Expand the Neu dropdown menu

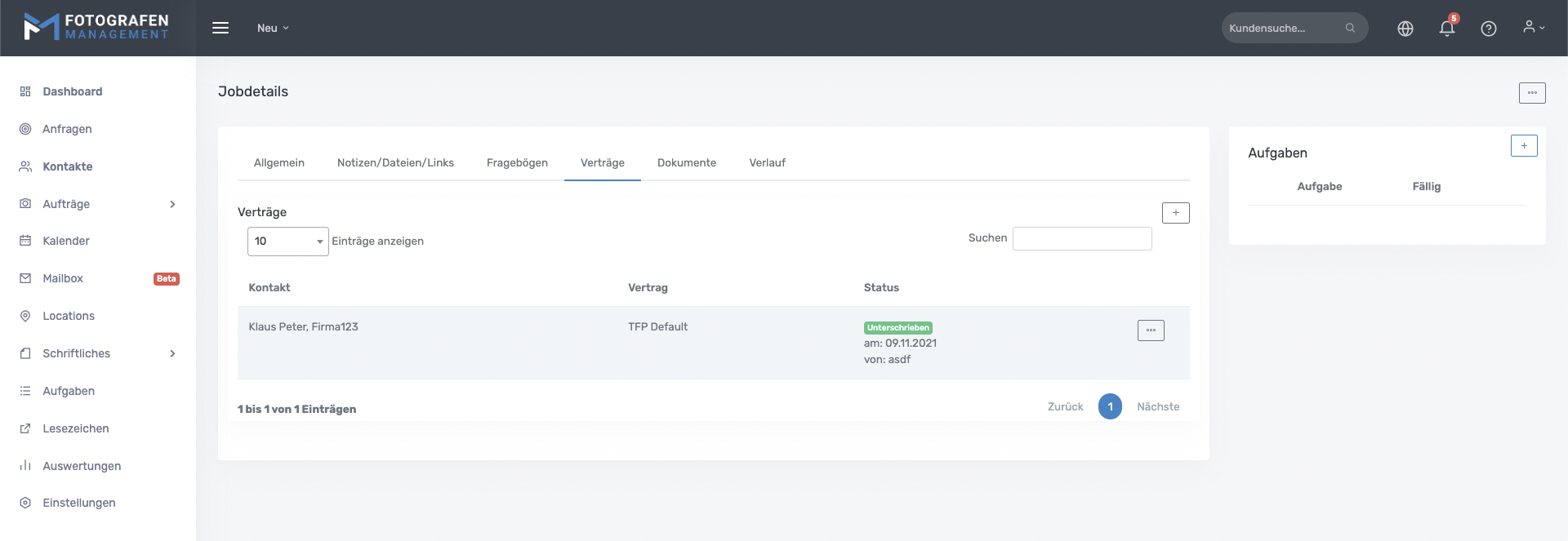(x=273, y=28)
